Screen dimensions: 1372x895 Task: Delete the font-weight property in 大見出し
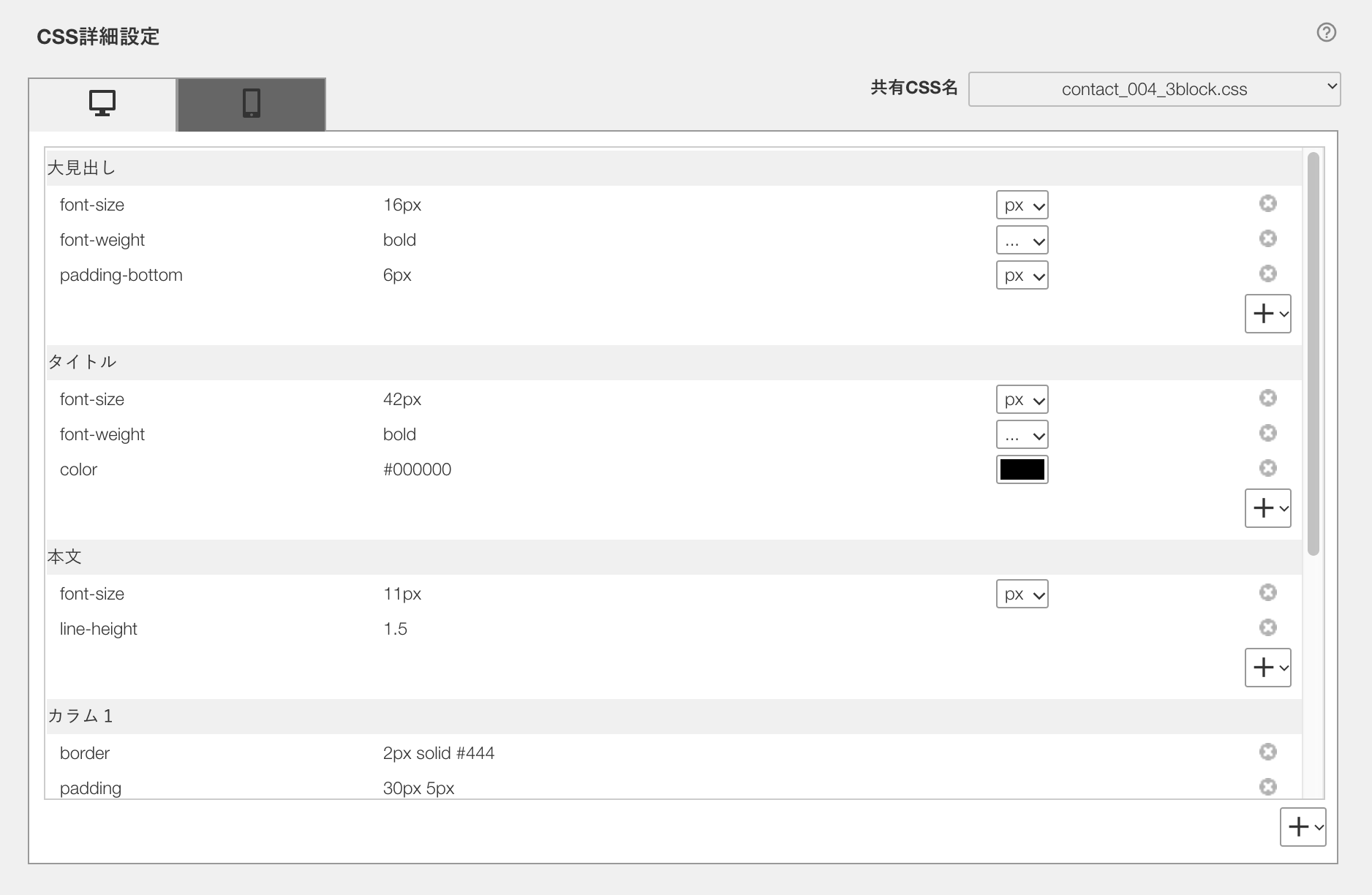(1268, 238)
